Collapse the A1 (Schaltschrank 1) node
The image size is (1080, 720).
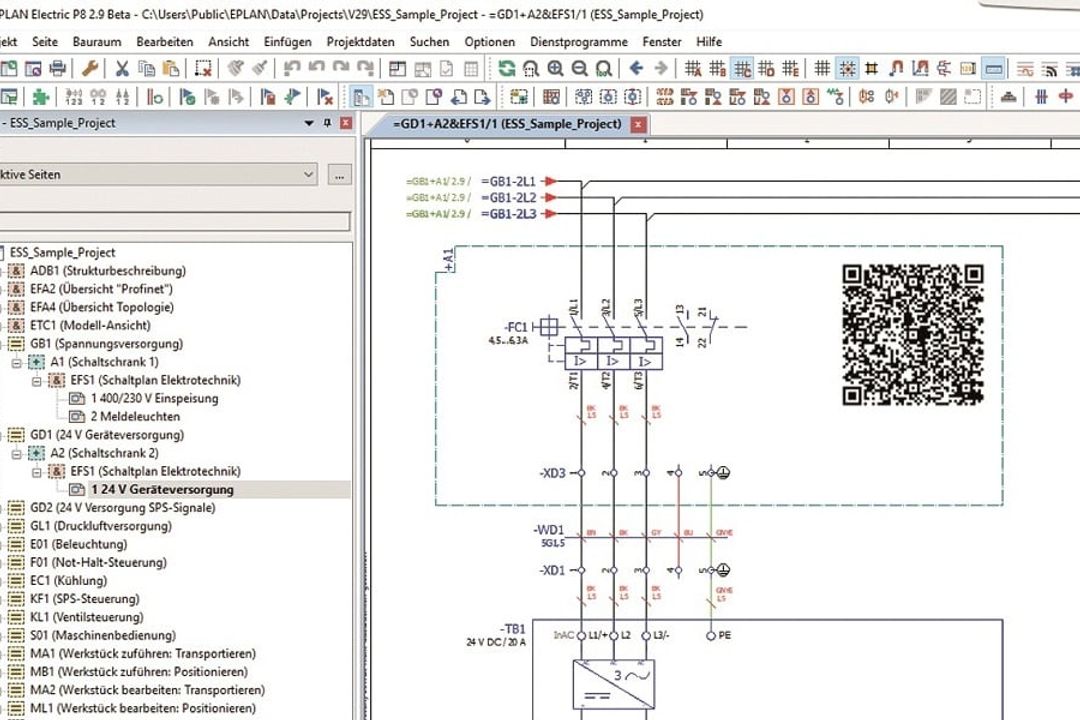click(x=17, y=362)
